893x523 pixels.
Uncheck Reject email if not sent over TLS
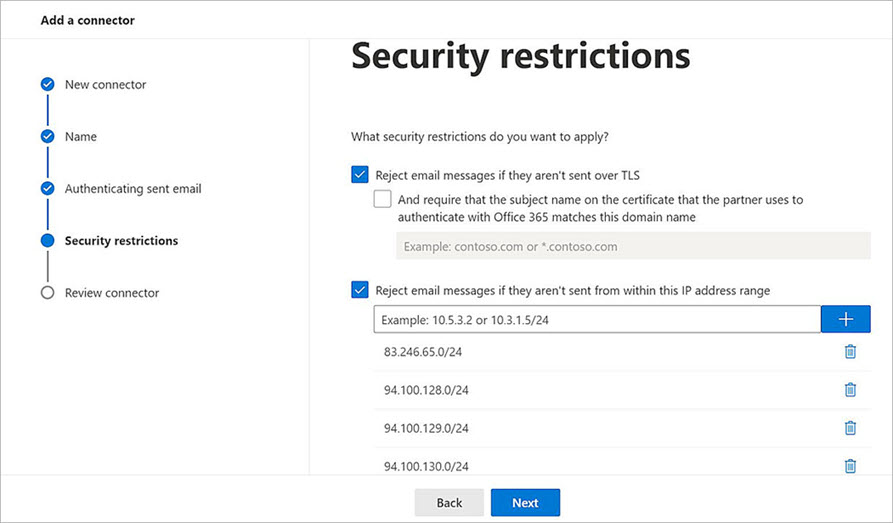(361, 175)
